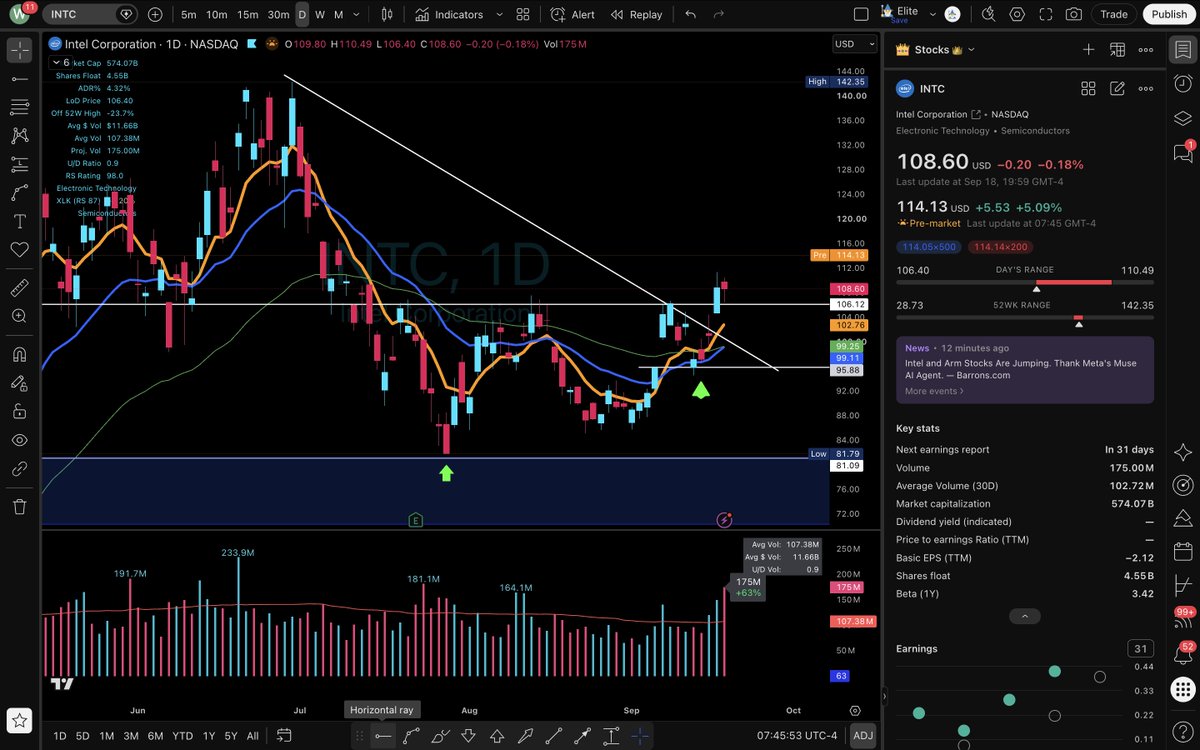Select the prediction and measurement tools
The width and height of the screenshot is (1200, 750).
(19, 165)
